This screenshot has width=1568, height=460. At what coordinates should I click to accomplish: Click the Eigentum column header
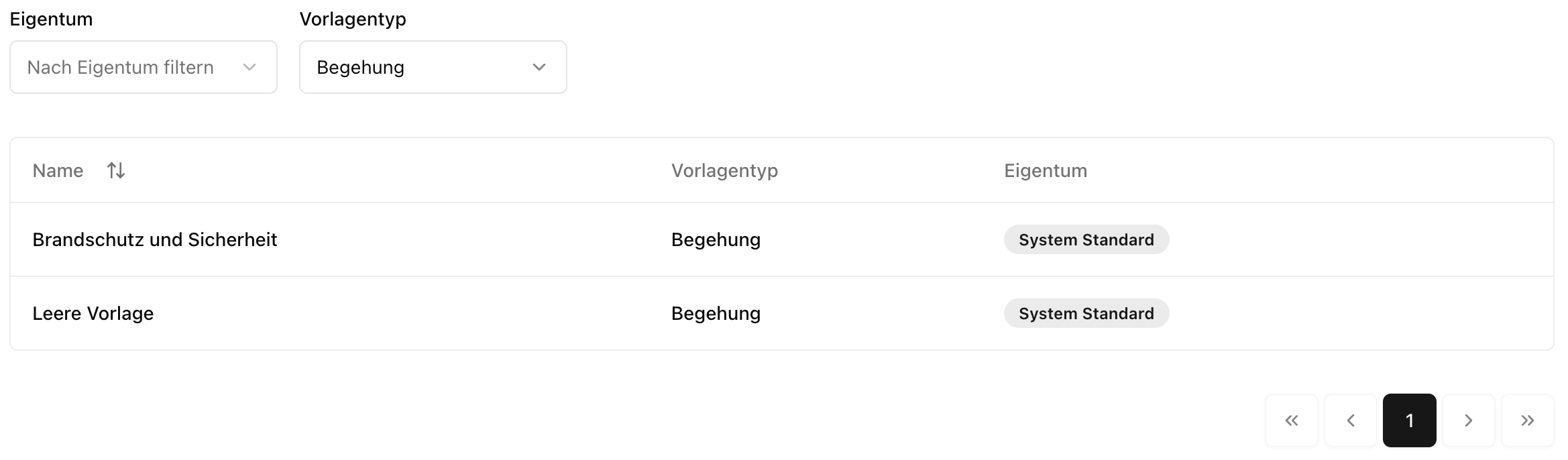(x=1045, y=170)
